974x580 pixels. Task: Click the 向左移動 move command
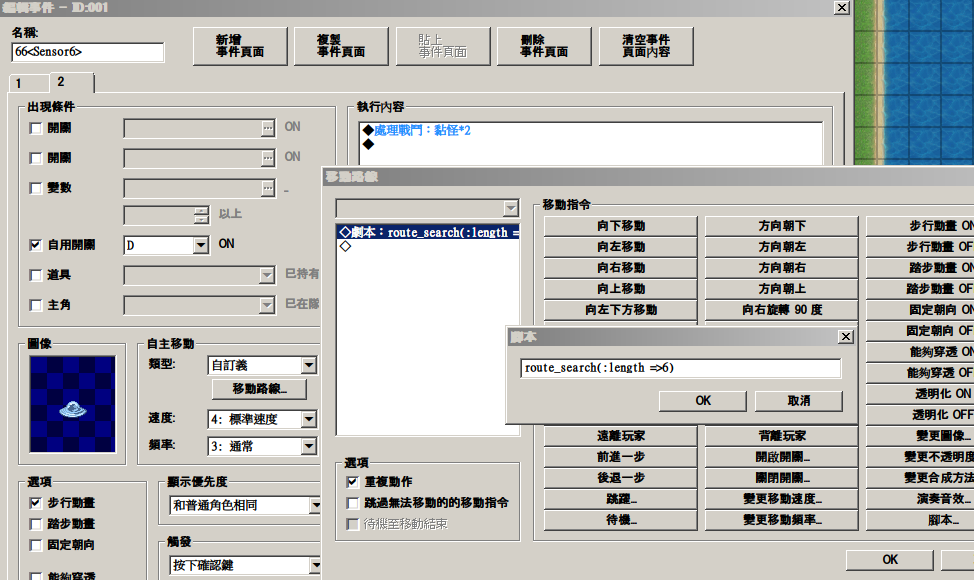621,247
